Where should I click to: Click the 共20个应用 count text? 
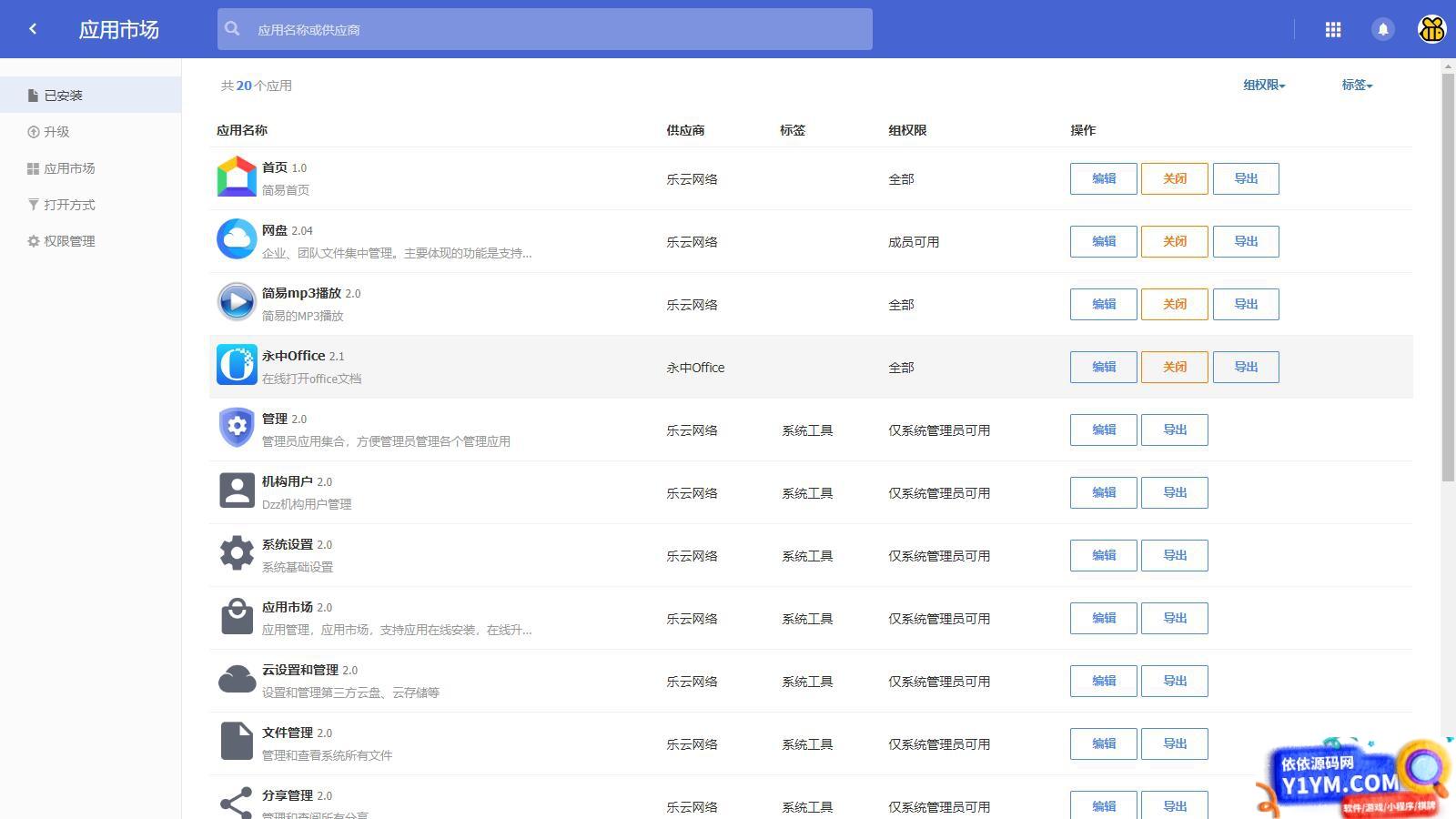tap(257, 86)
